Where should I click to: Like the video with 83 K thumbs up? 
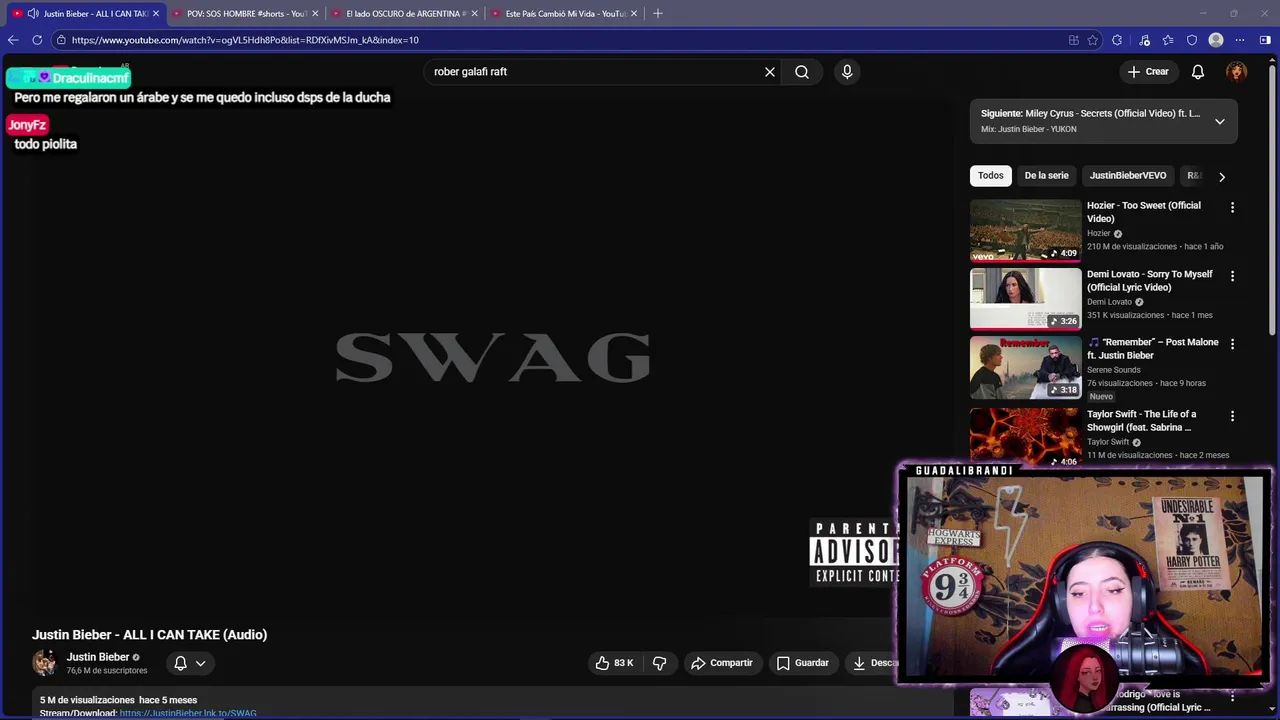pos(614,663)
